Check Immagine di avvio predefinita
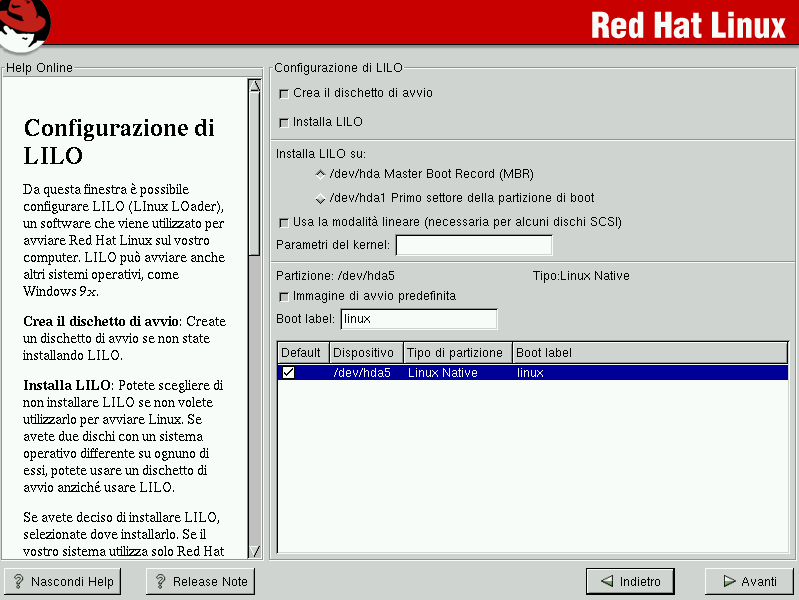This screenshot has height=600, width=799. [284, 296]
